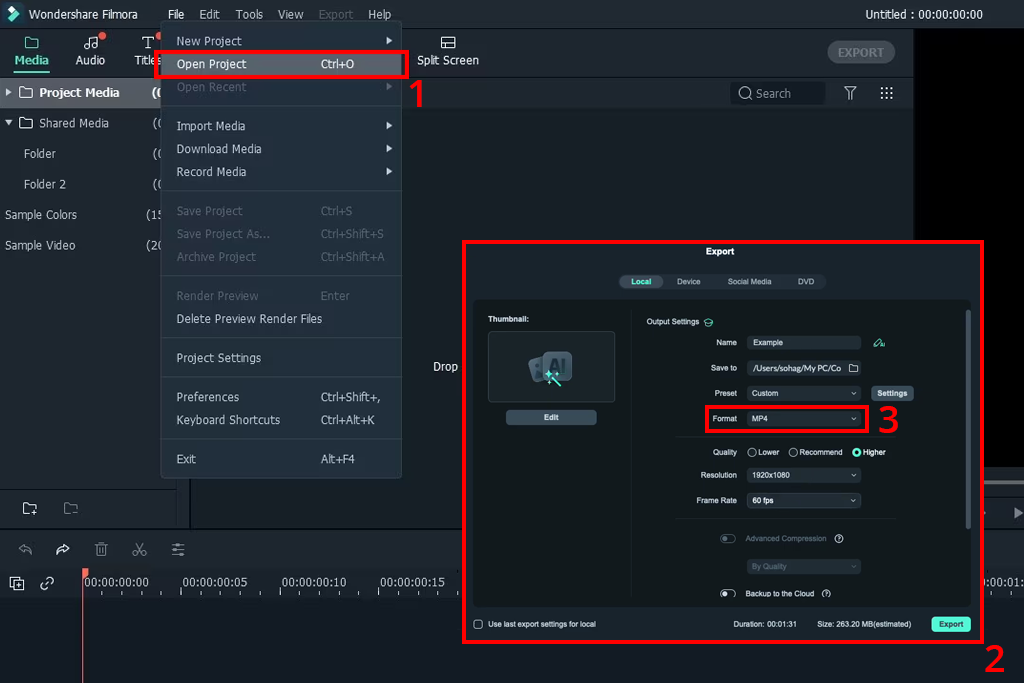Open the Format MP4 dropdown
This screenshot has height=683, width=1024.
tap(803, 419)
